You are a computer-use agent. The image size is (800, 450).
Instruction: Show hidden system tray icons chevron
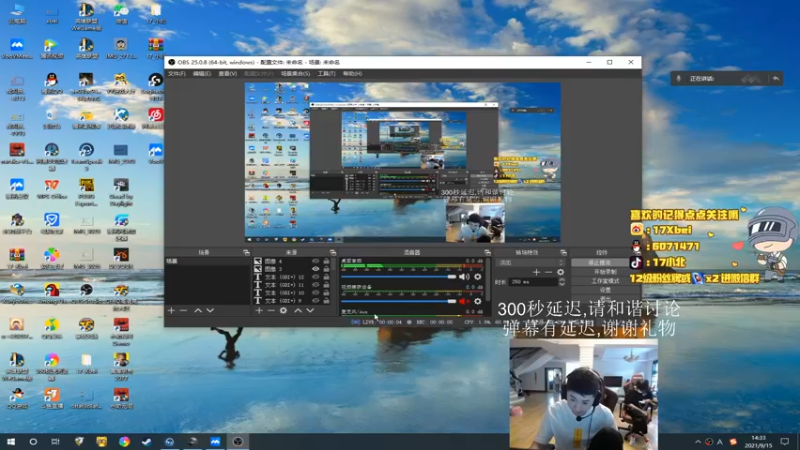[698, 442]
